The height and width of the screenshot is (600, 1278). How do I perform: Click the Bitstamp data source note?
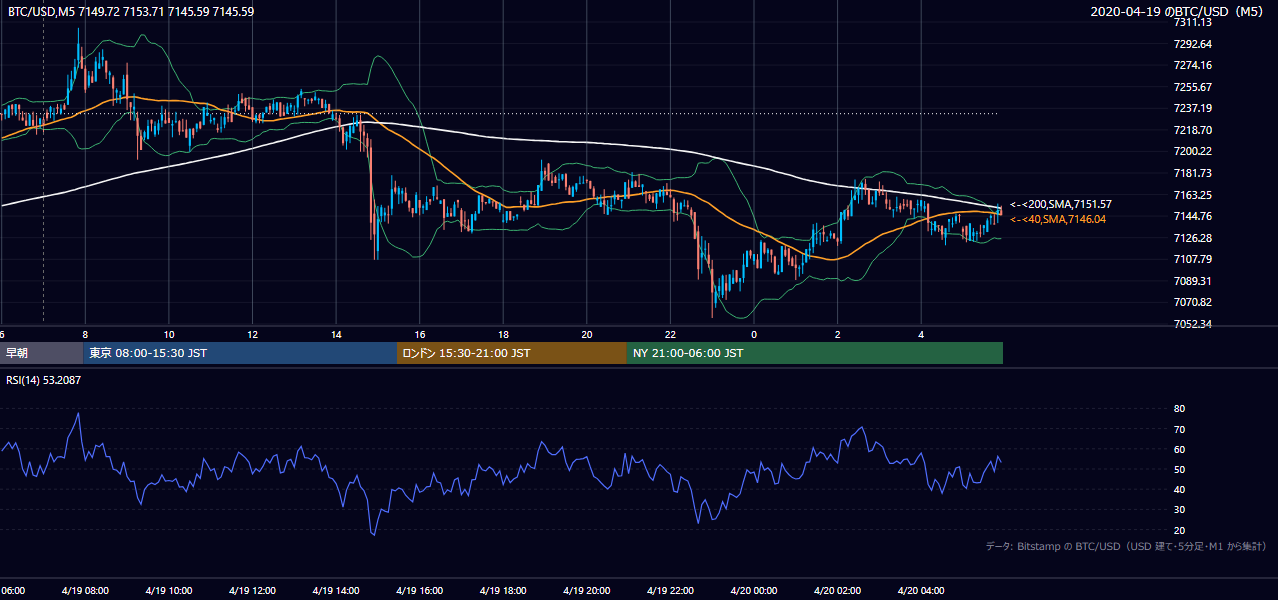[1126, 546]
